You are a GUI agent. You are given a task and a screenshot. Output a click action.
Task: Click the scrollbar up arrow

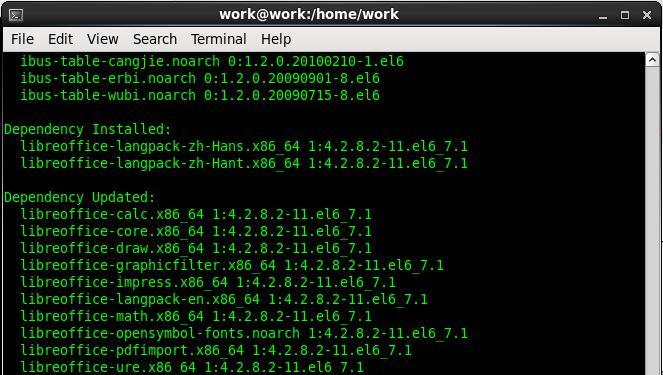tap(652, 60)
